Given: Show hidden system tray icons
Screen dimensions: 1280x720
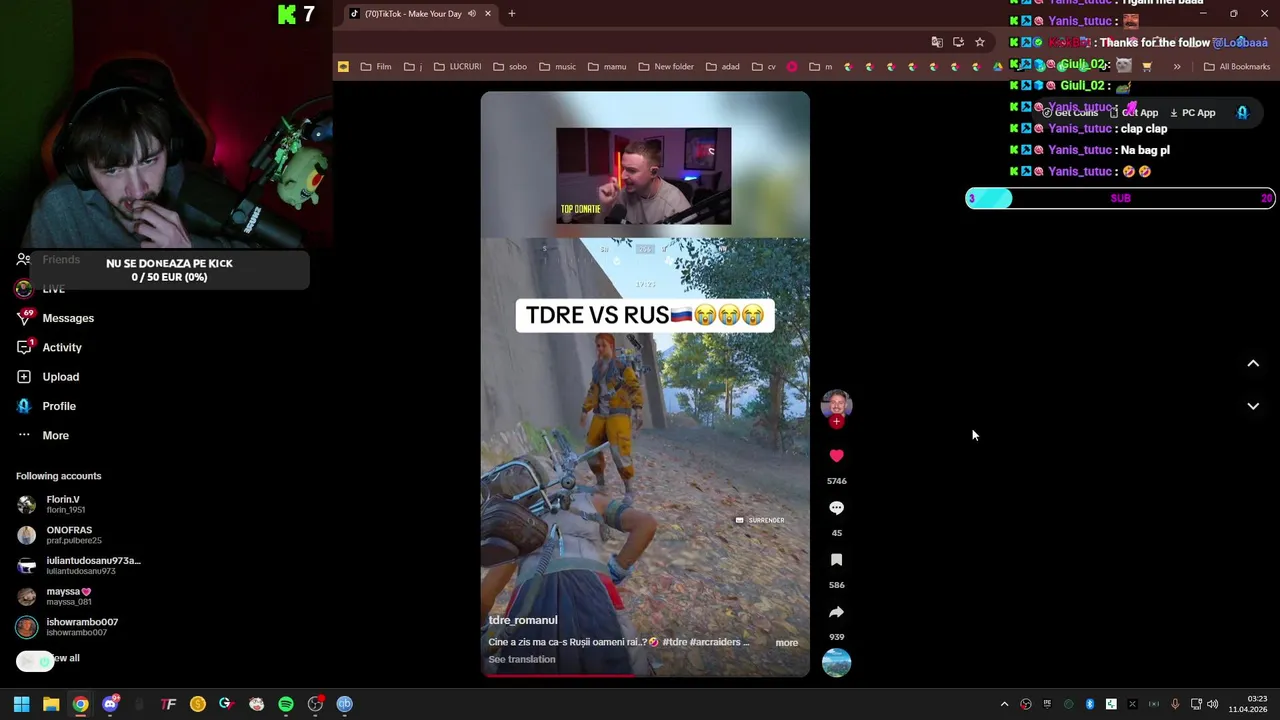Looking at the screenshot, I should [1004, 704].
